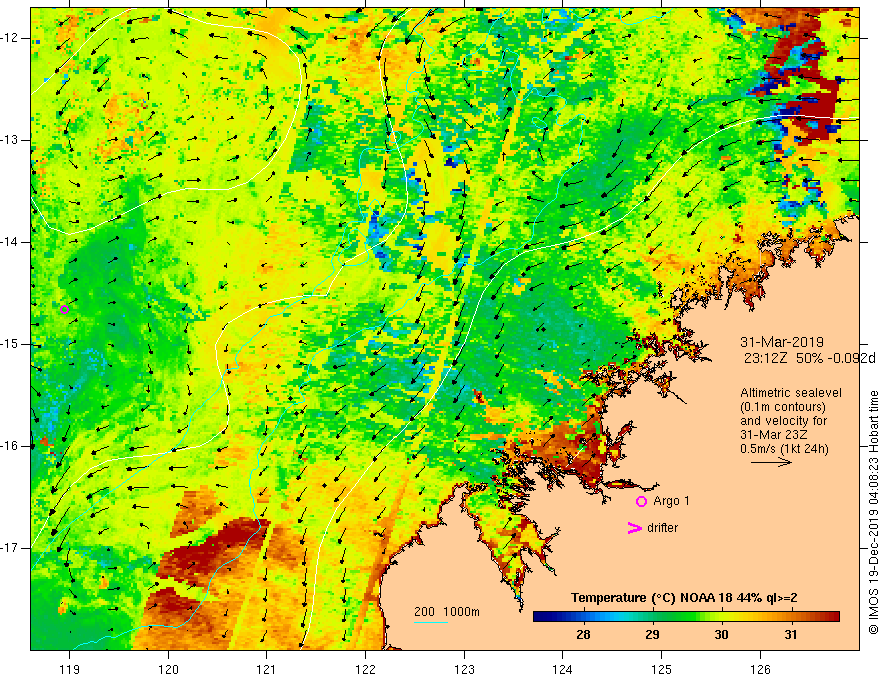The image size is (880, 680).
Task: Click the magenta Argo 1 legend circle
Action: pos(641,502)
